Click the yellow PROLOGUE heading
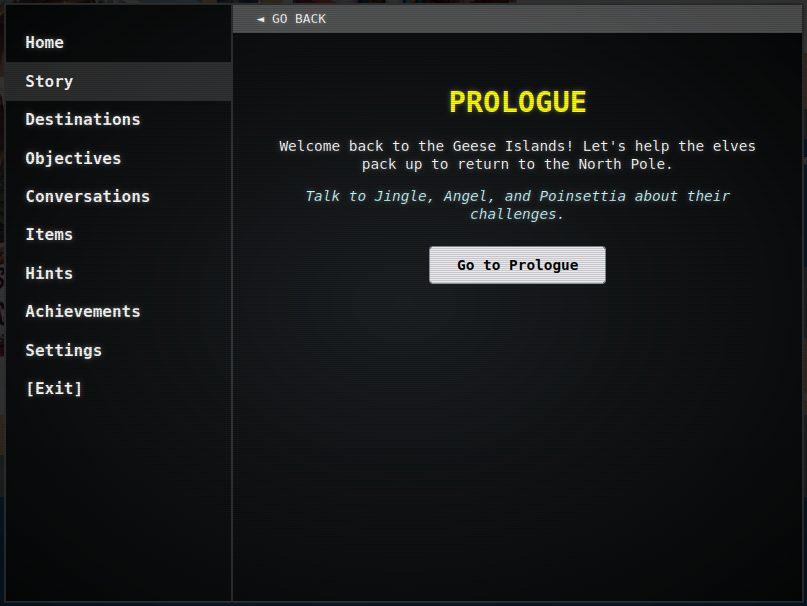The image size is (807, 606). pyautogui.click(x=517, y=103)
